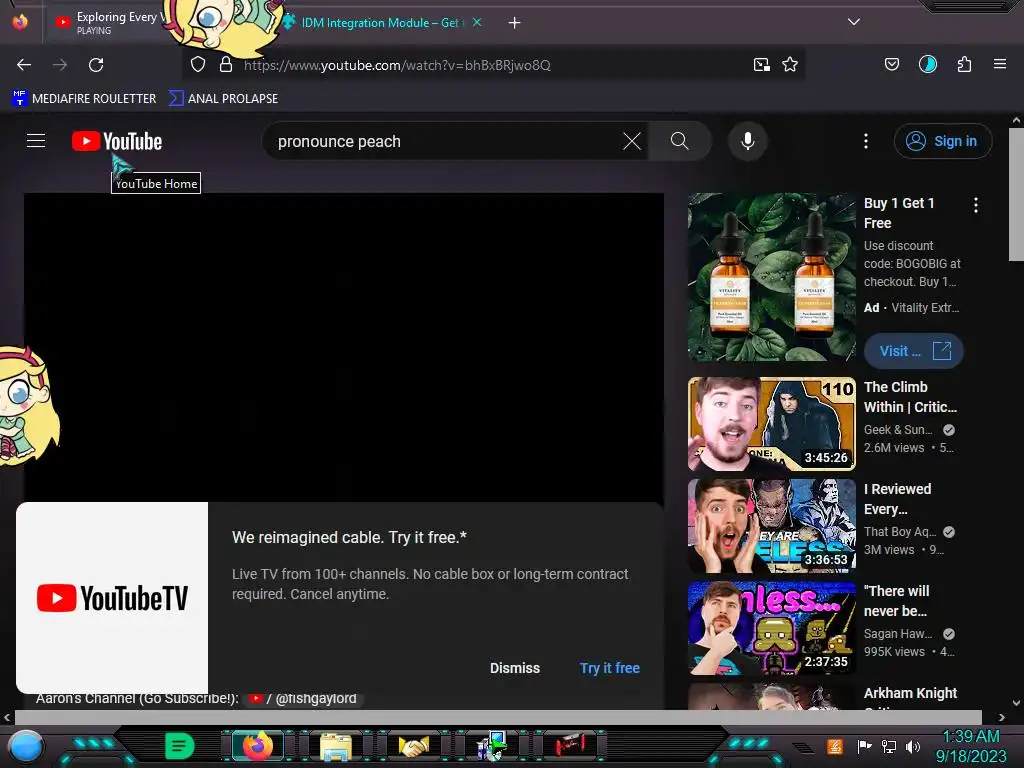1024x768 pixels.
Task: Open tracking protection shield icon
Action: (x=198, y=65)
